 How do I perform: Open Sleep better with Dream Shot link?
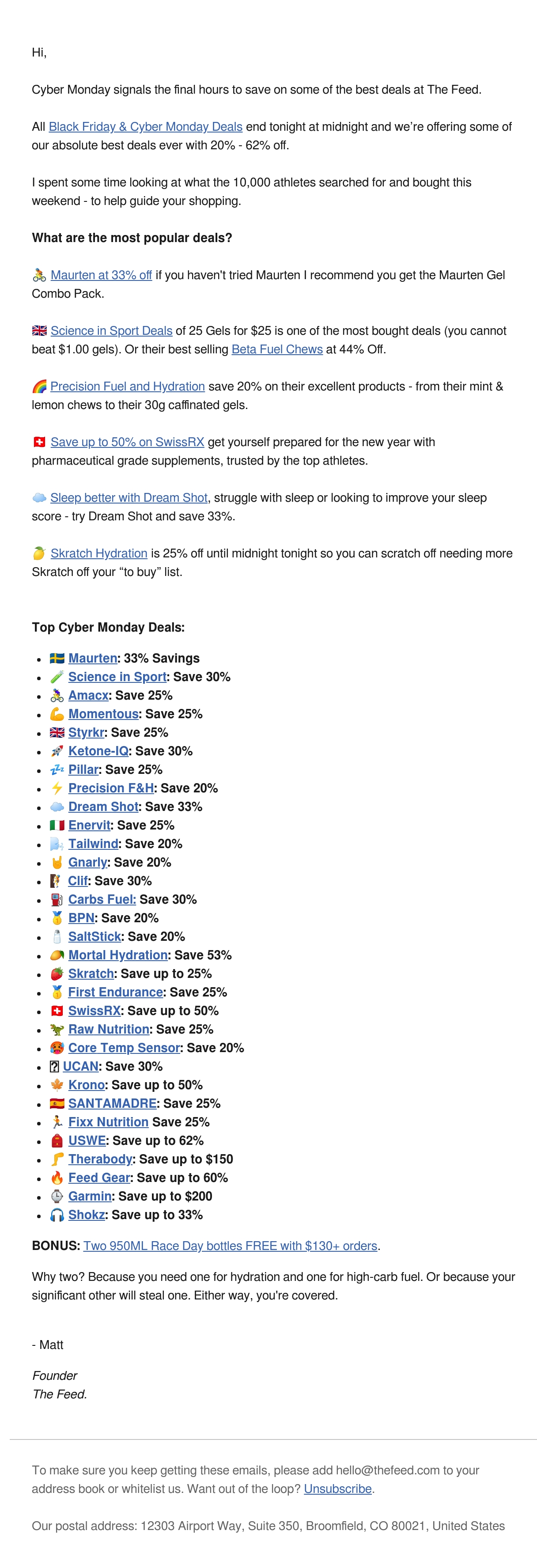[129, 498]
